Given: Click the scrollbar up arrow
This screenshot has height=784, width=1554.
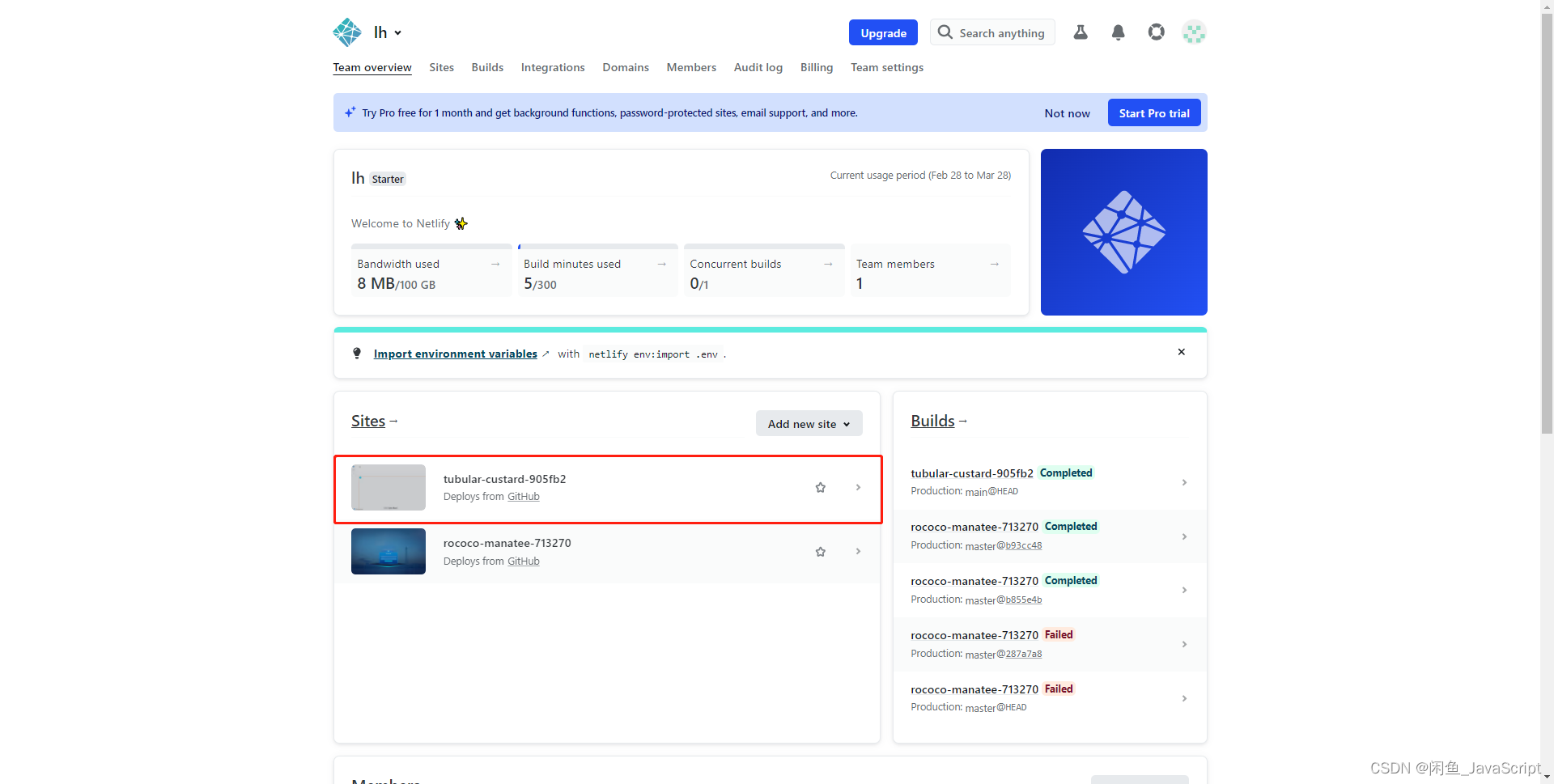Looking at the screenshot, I should click(x=1547, y=6).
